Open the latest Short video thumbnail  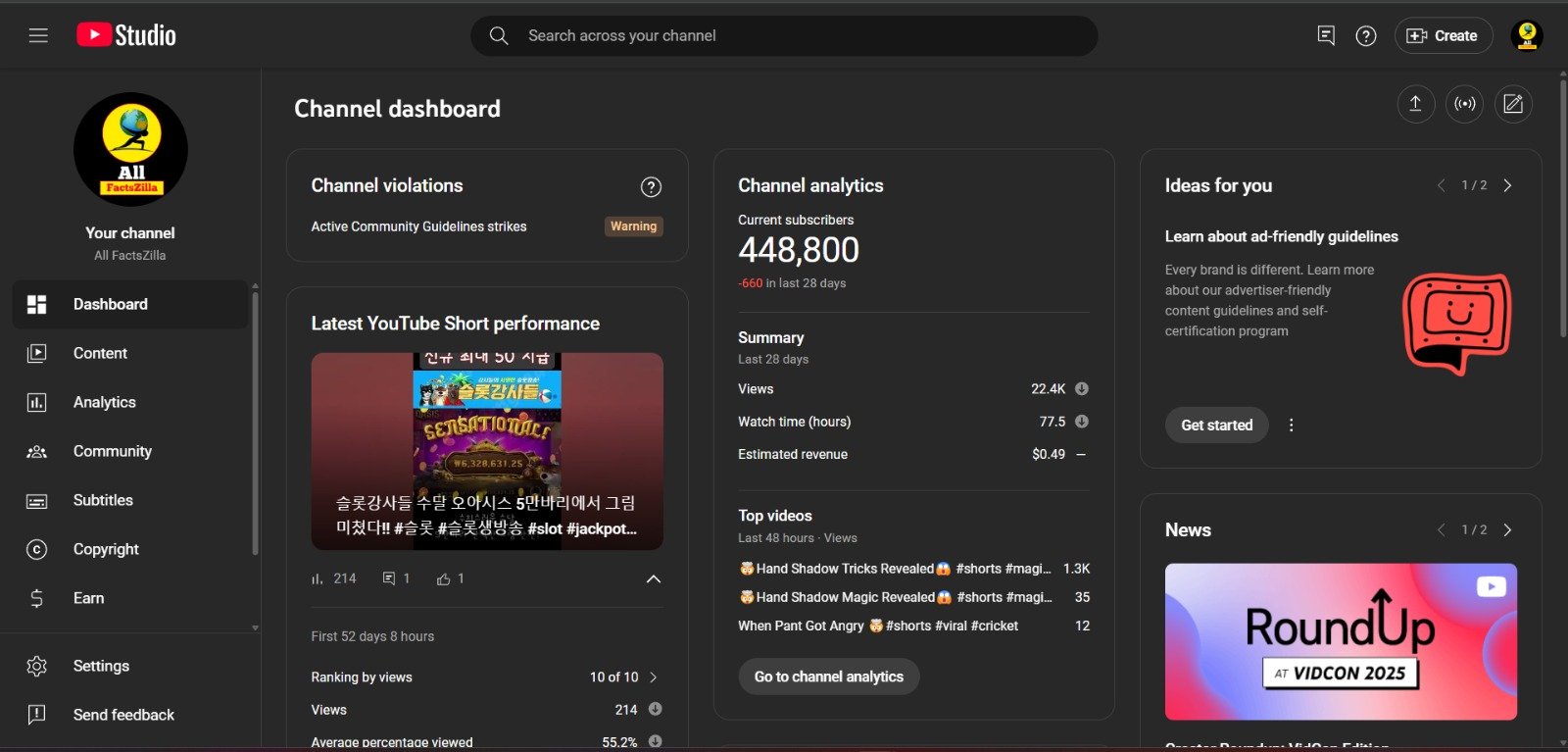pyautogui.click(x=487, y=451)
